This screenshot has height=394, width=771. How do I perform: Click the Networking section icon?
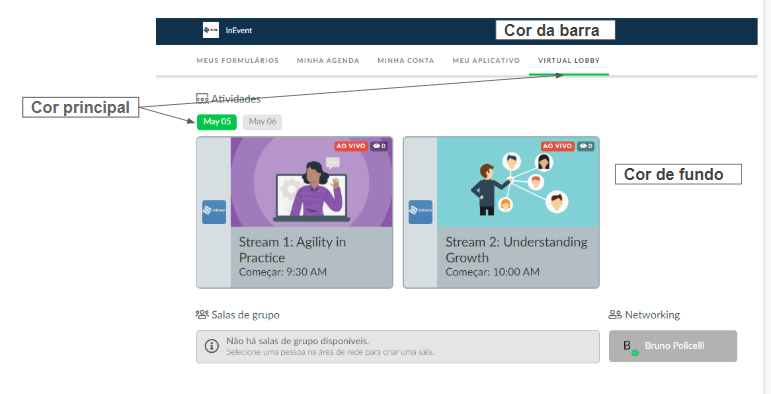click(615, 314)
